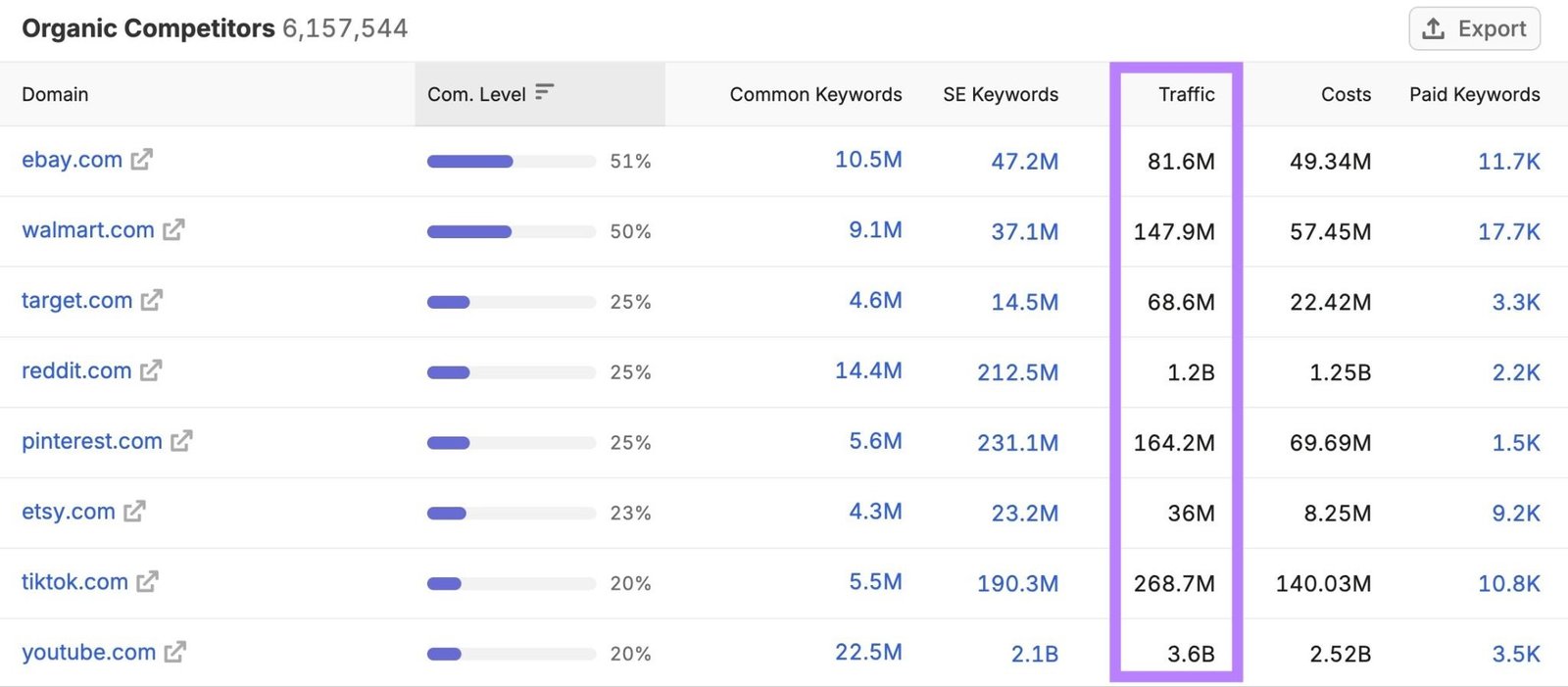Viewport: 1568px width, 687px height.
Task: Open pinterest.com common keywords 5.6M
Action: tap(875, 442)
